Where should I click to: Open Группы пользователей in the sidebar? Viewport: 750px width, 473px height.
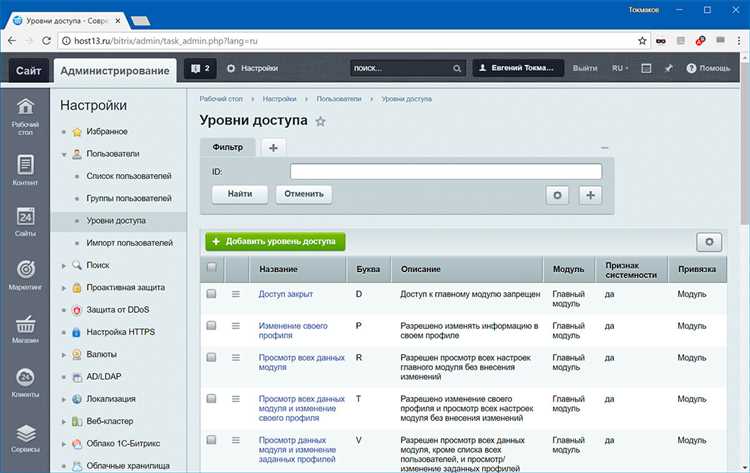tap(129, 198)
